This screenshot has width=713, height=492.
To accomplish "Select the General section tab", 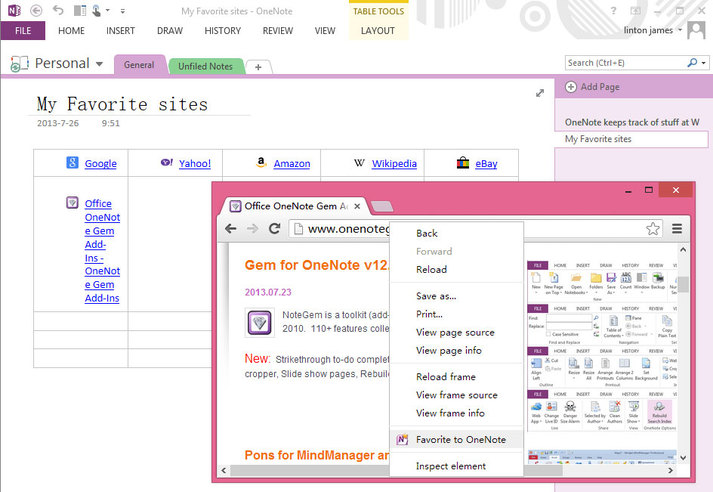I will tap(139, 65).
